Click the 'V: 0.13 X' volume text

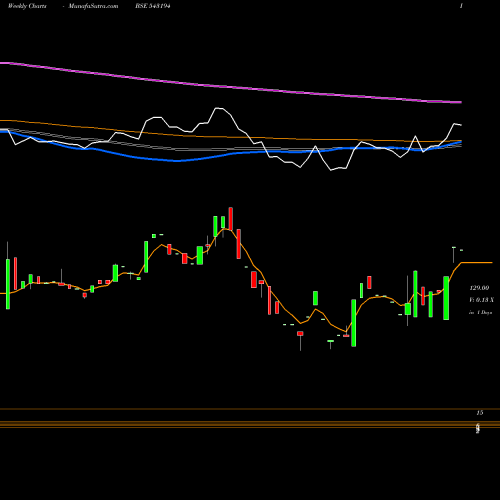tap(481, 300)
